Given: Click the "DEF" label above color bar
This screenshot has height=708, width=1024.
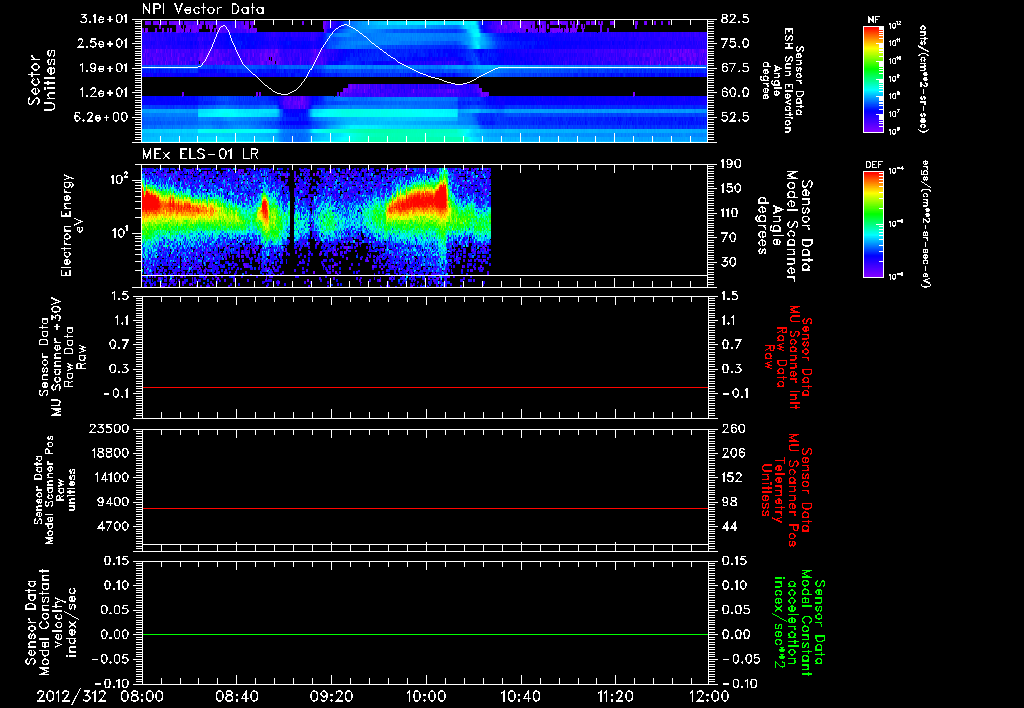Looking at the screenshot, I should click(873, 165).
